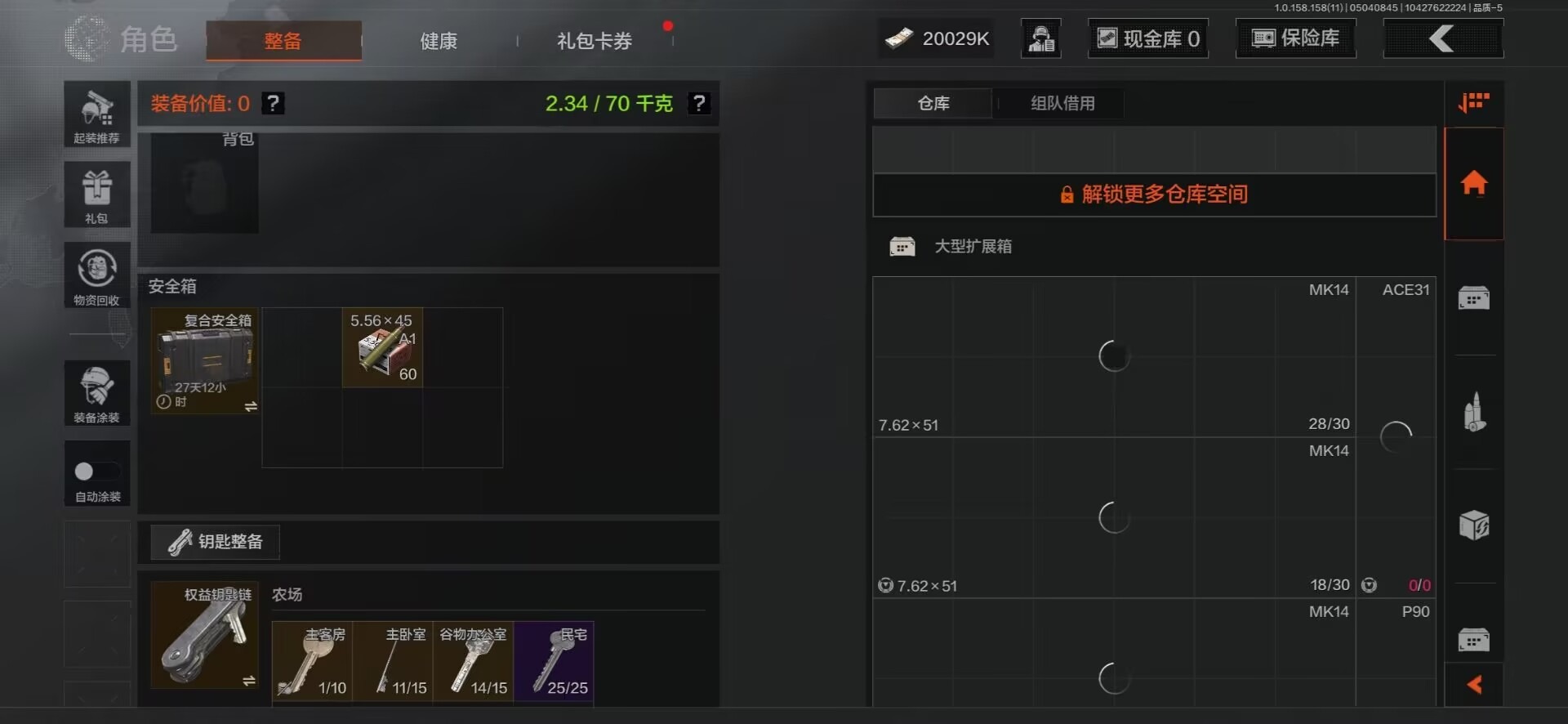Switch to the 健康 tab
This screenshot has width=1568, height=724.
click(439, 41)
